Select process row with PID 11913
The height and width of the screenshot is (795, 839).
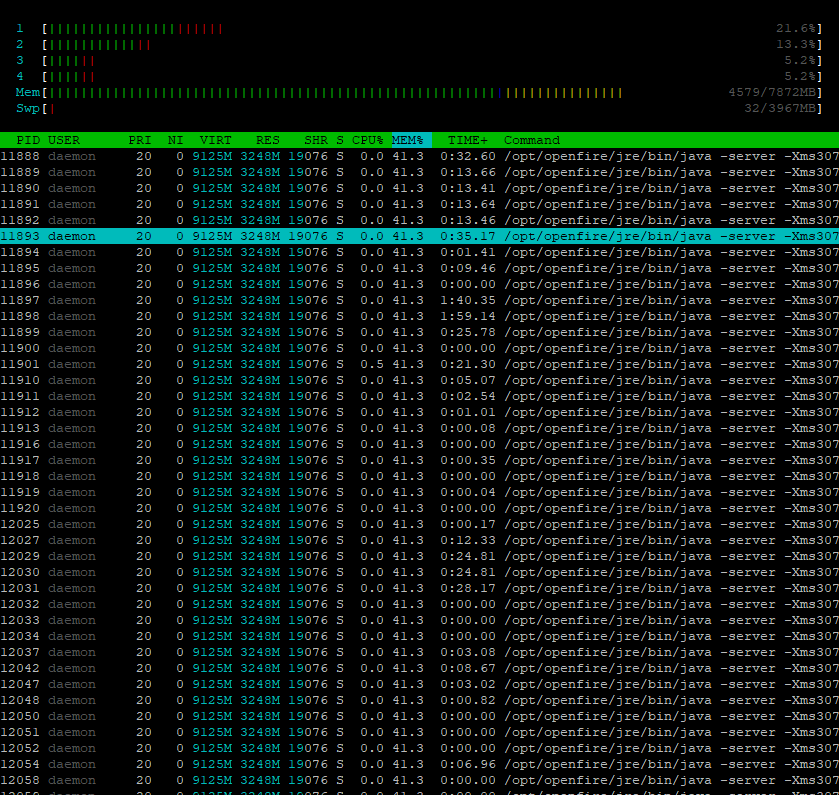420,429
